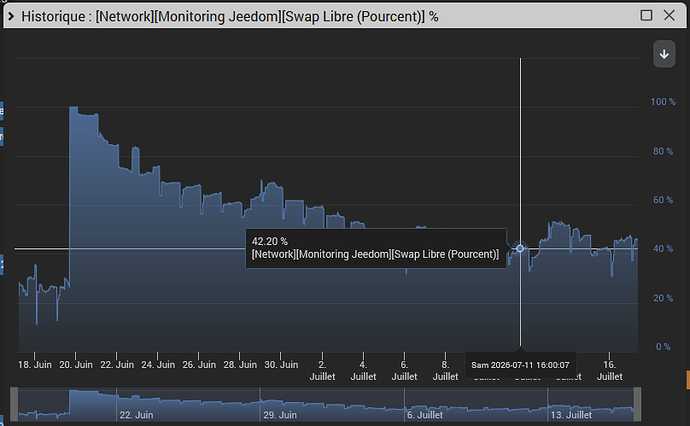
Task: Click the 22. Juin marker in navigator
Action: (x=136, y=415)
